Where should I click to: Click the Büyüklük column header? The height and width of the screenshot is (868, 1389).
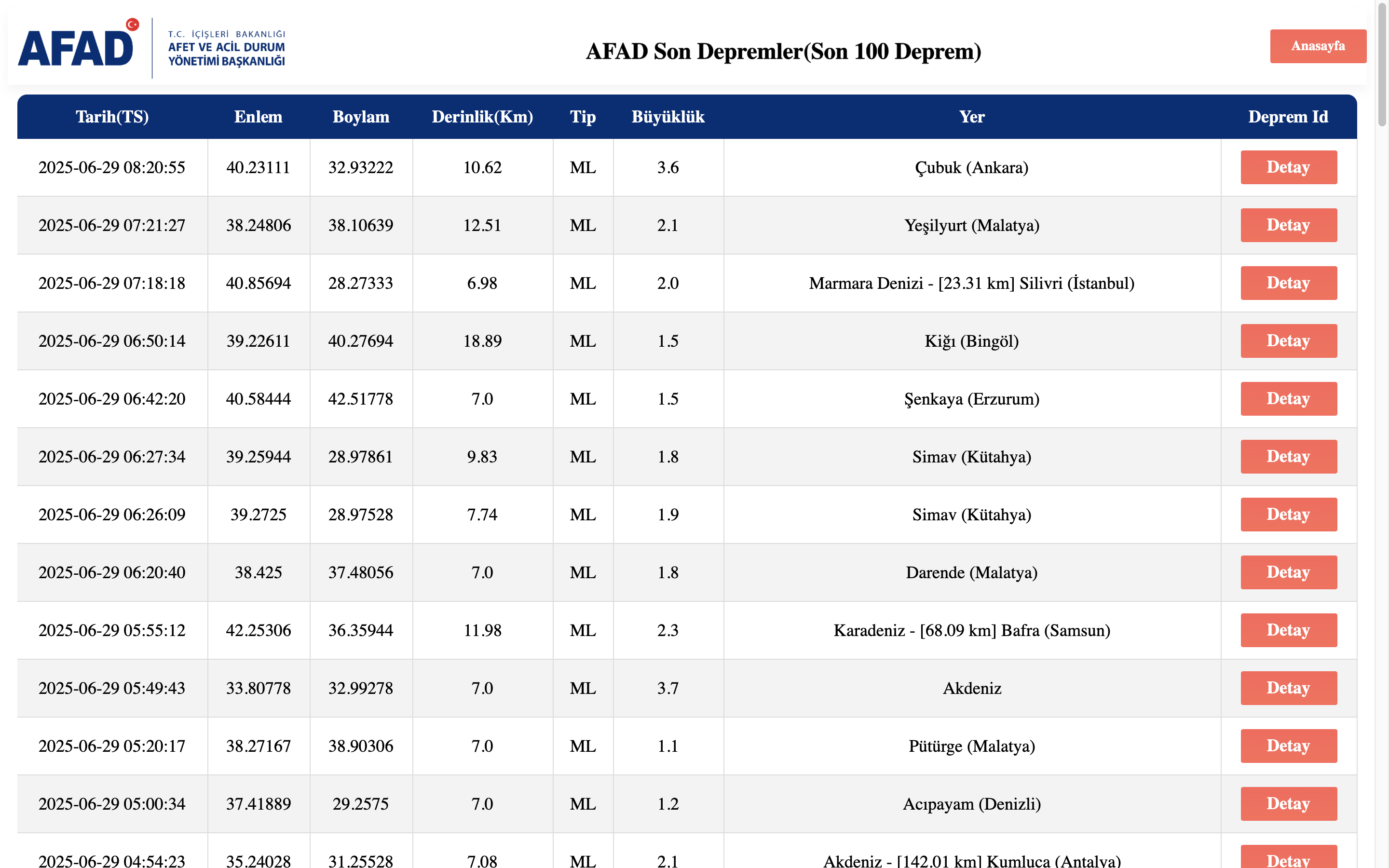[668, 117]
